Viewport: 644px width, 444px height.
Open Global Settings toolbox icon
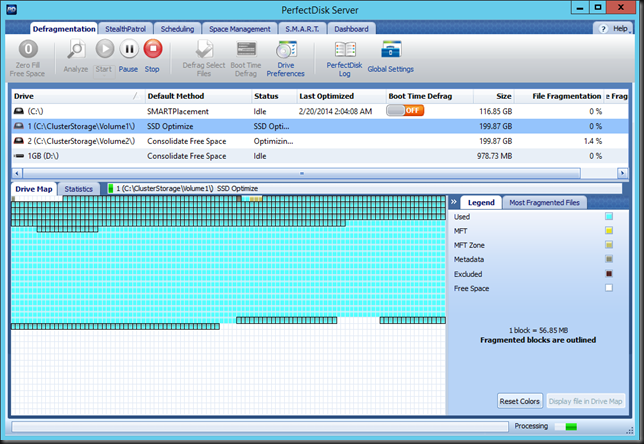tap(391, 49)
